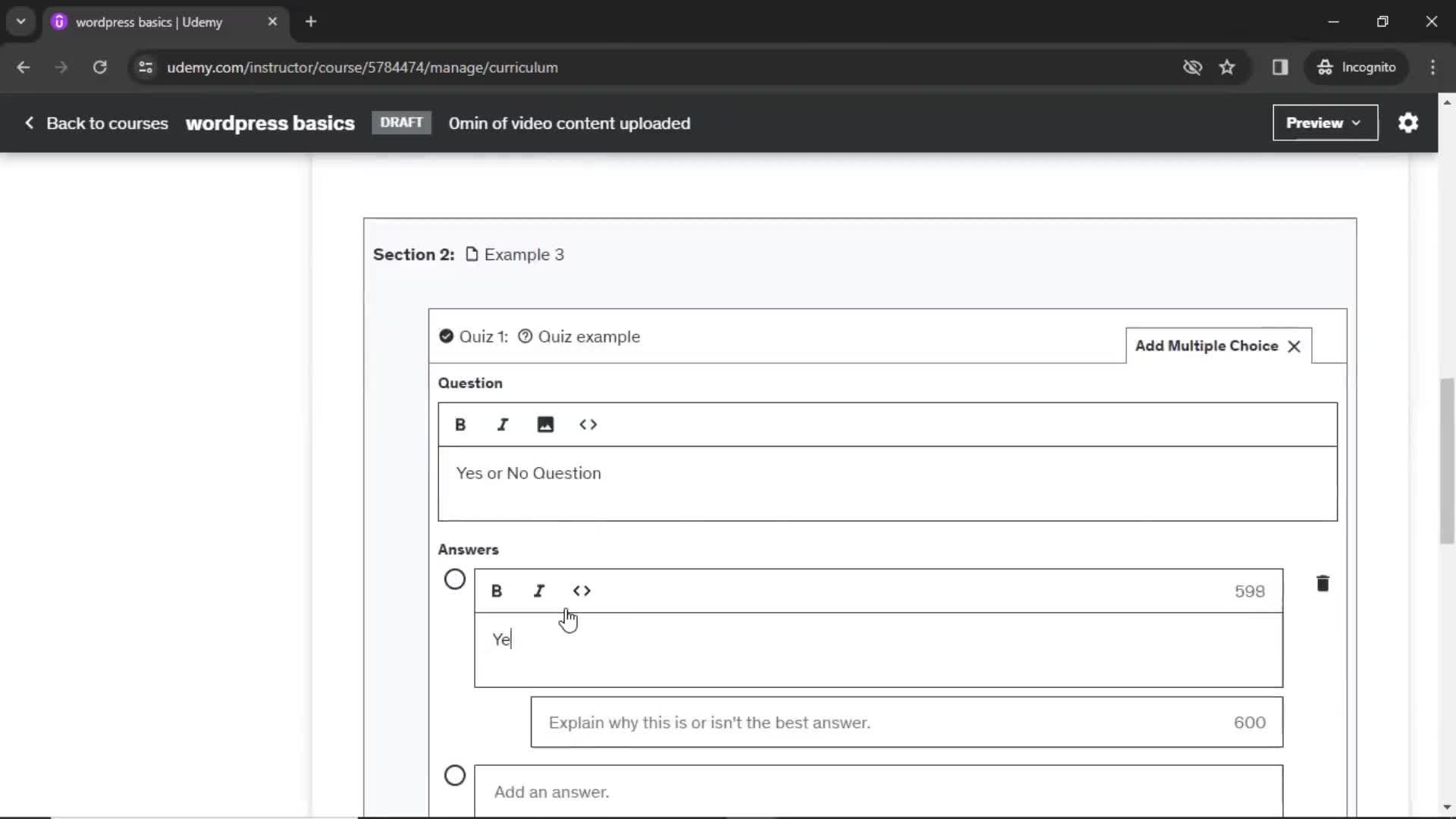This screenshot has width=1456, height=819.
Task: Click the Image insert icon in Question toolbar
Action: [546, 425]
